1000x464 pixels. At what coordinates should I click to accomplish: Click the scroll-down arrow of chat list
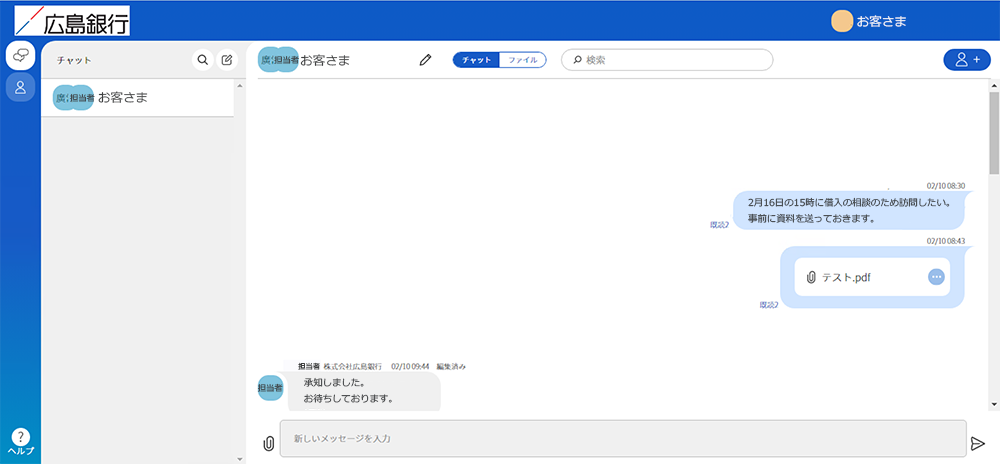(x=239, y=458)
